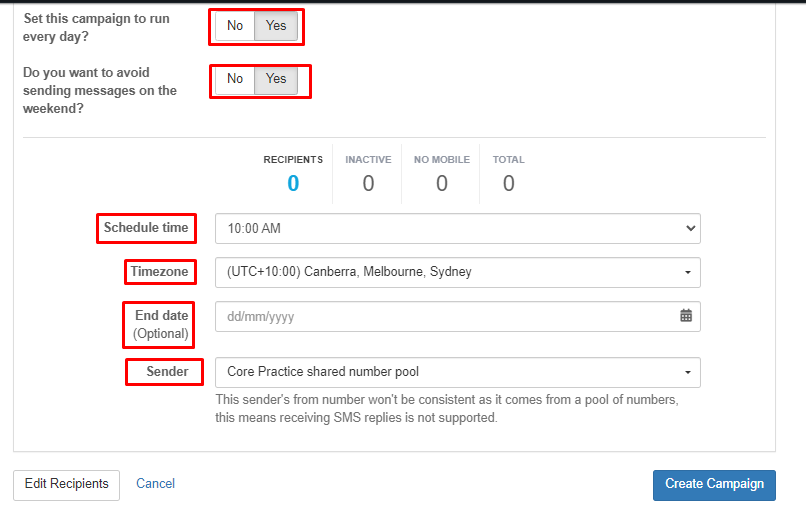Open the calendar picker icon
Viewport: 806px width, 522px height.
(686, 315)
